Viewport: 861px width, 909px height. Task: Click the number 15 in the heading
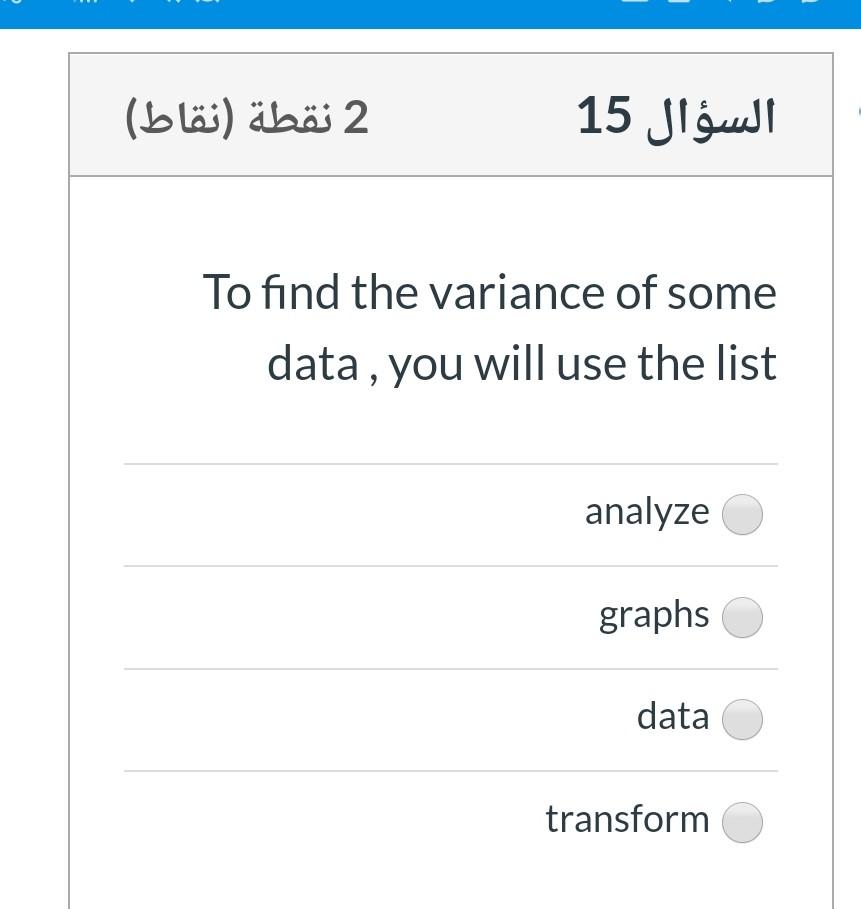(x=603, y=117)
